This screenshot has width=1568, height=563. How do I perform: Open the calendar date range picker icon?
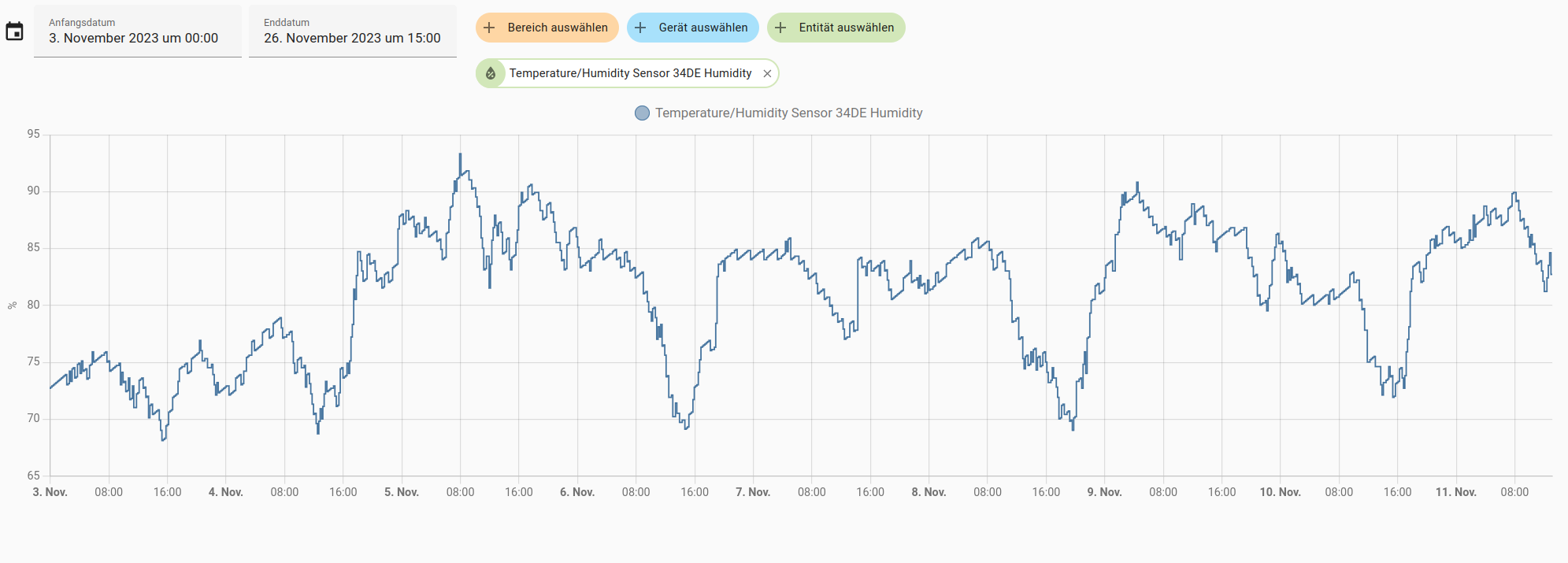point(14,31)
